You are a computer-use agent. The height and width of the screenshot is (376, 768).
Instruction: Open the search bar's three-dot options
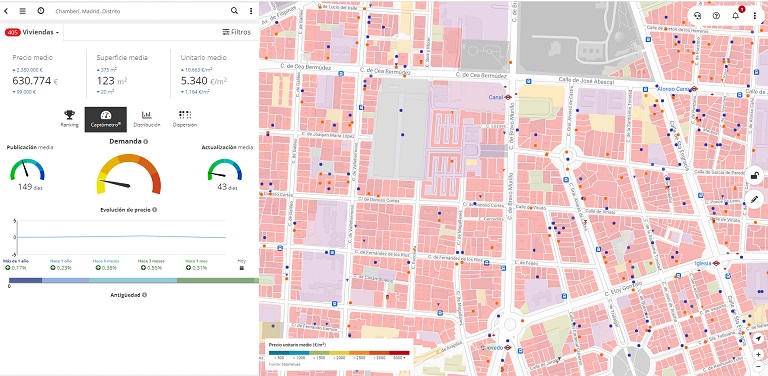[x=251, y=11]
